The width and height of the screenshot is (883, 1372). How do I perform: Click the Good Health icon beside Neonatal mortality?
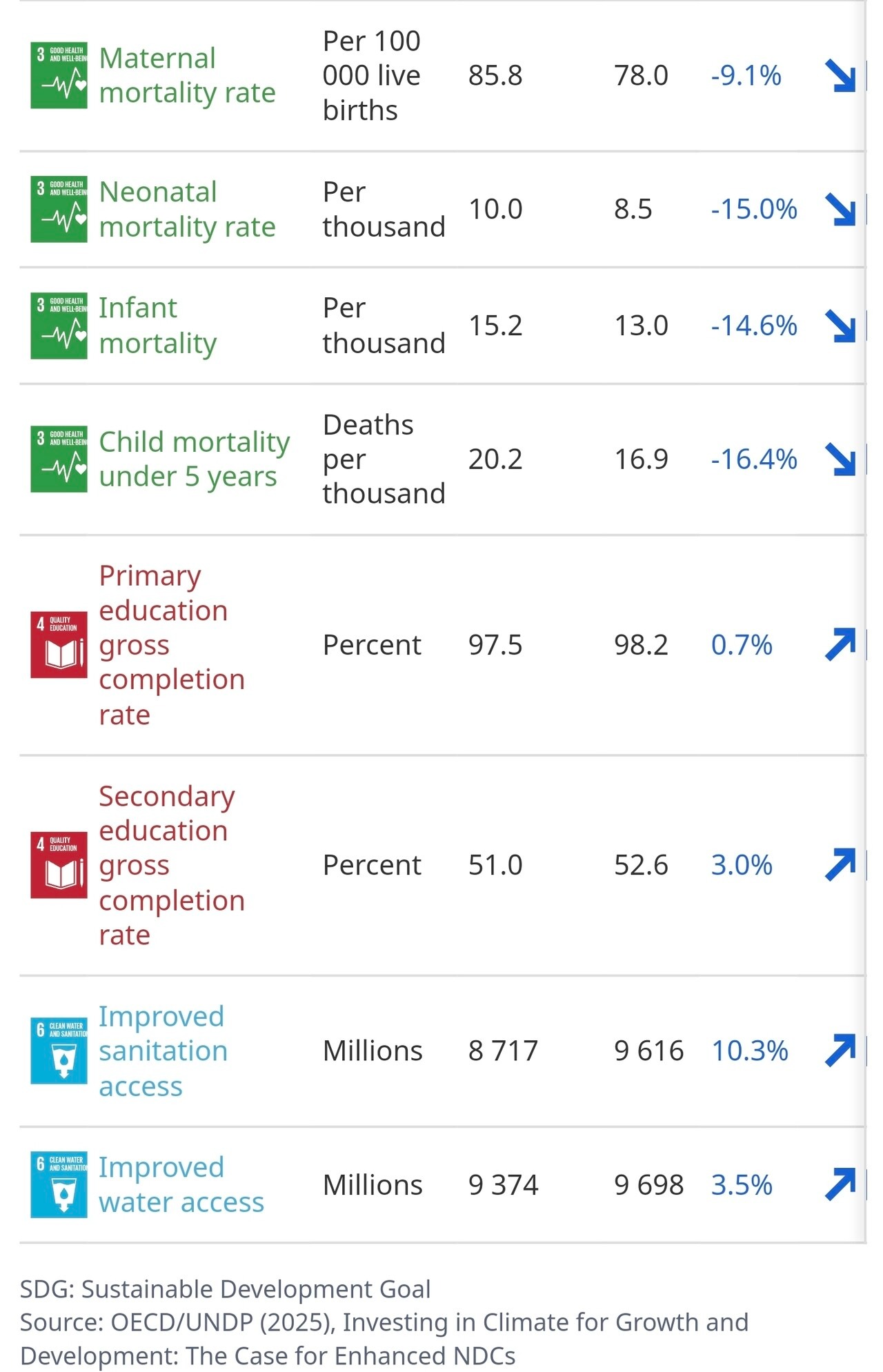pyautogui.click(x=59, y=209)
